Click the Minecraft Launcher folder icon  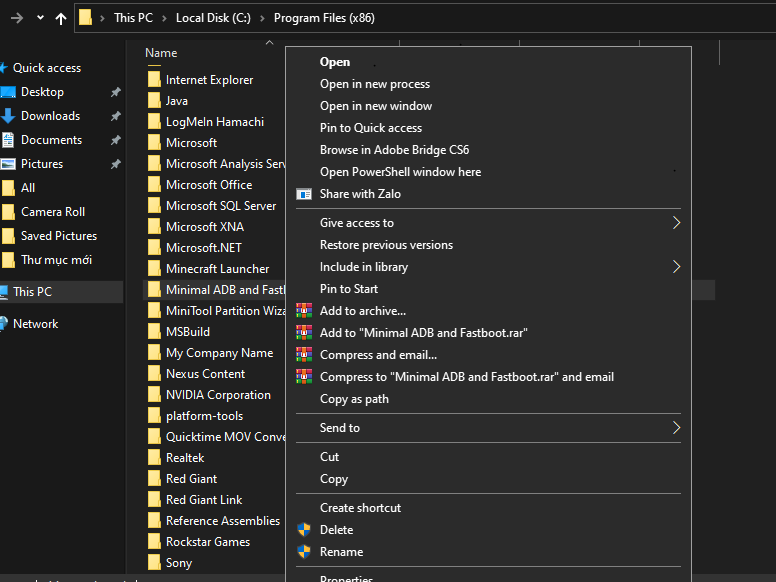[154, 269]
